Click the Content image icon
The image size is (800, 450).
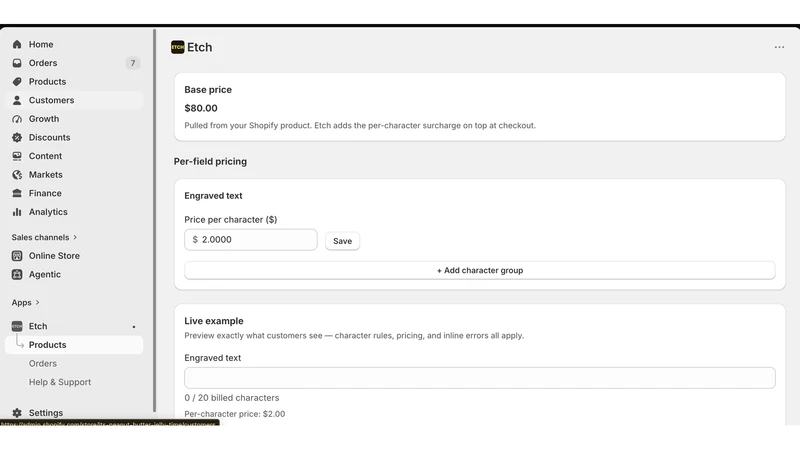coord(17,156)
